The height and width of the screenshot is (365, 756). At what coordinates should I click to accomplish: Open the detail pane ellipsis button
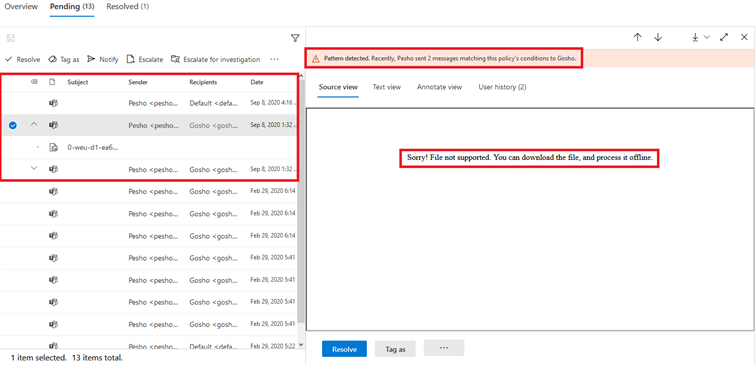[x=444, y=348]
